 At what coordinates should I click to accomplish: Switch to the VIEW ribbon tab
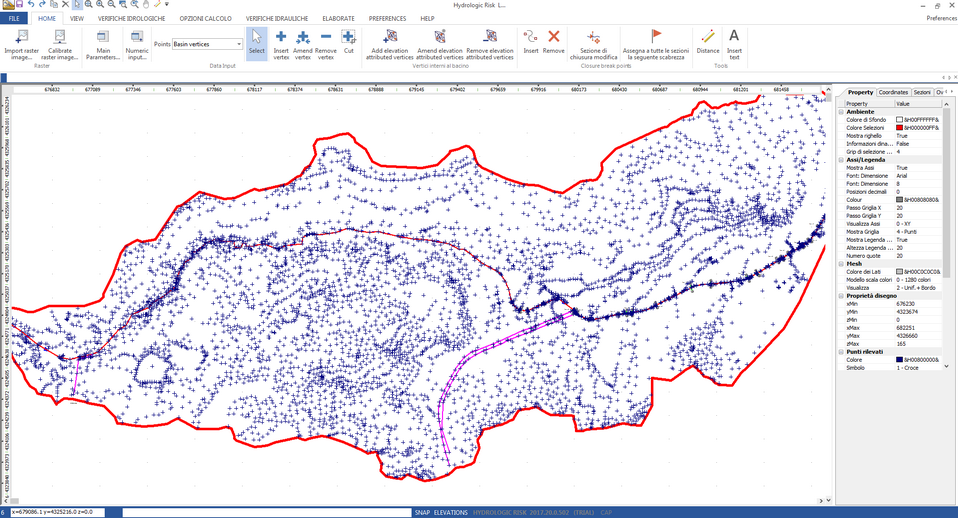coord(77,18)
